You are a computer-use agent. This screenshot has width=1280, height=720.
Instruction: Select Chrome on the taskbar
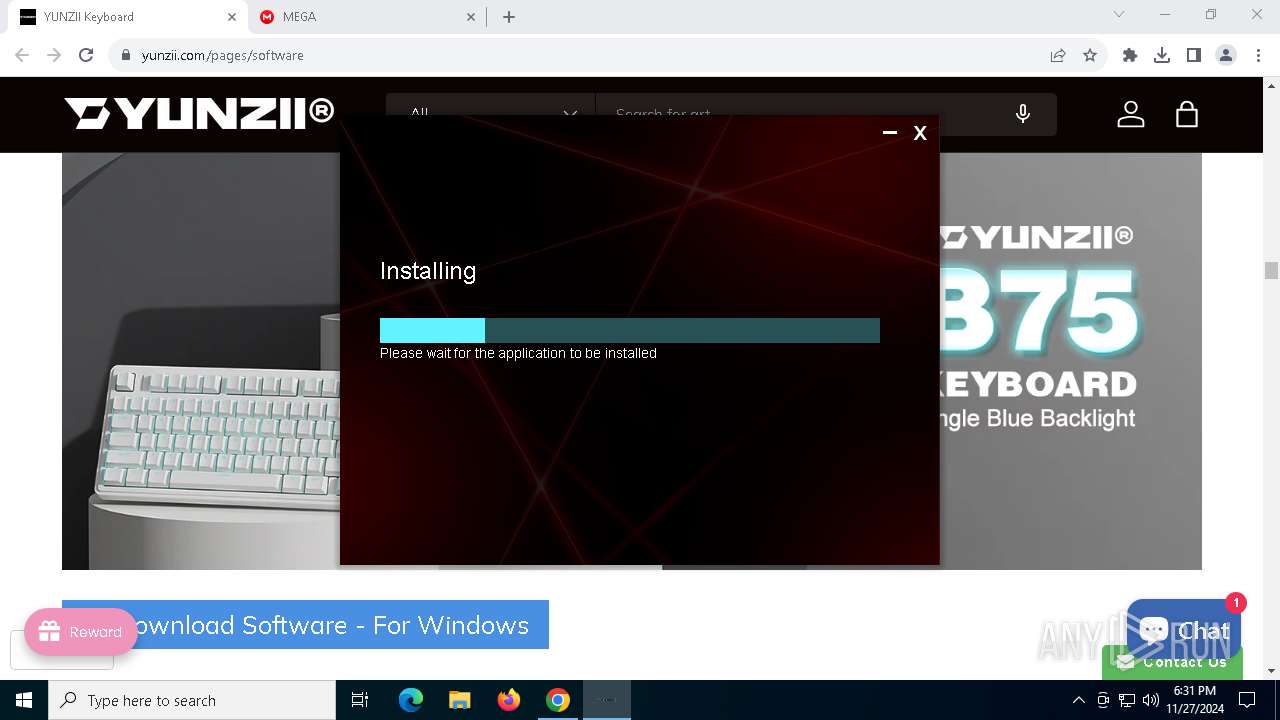558,700
